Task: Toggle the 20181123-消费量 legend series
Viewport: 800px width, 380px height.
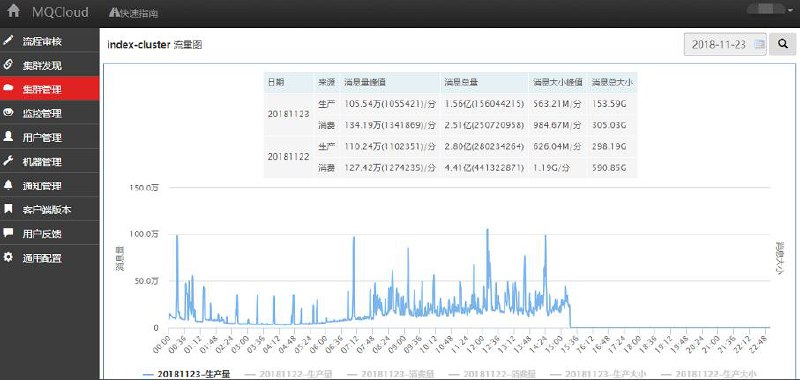Action: click(x=390, y=374)
